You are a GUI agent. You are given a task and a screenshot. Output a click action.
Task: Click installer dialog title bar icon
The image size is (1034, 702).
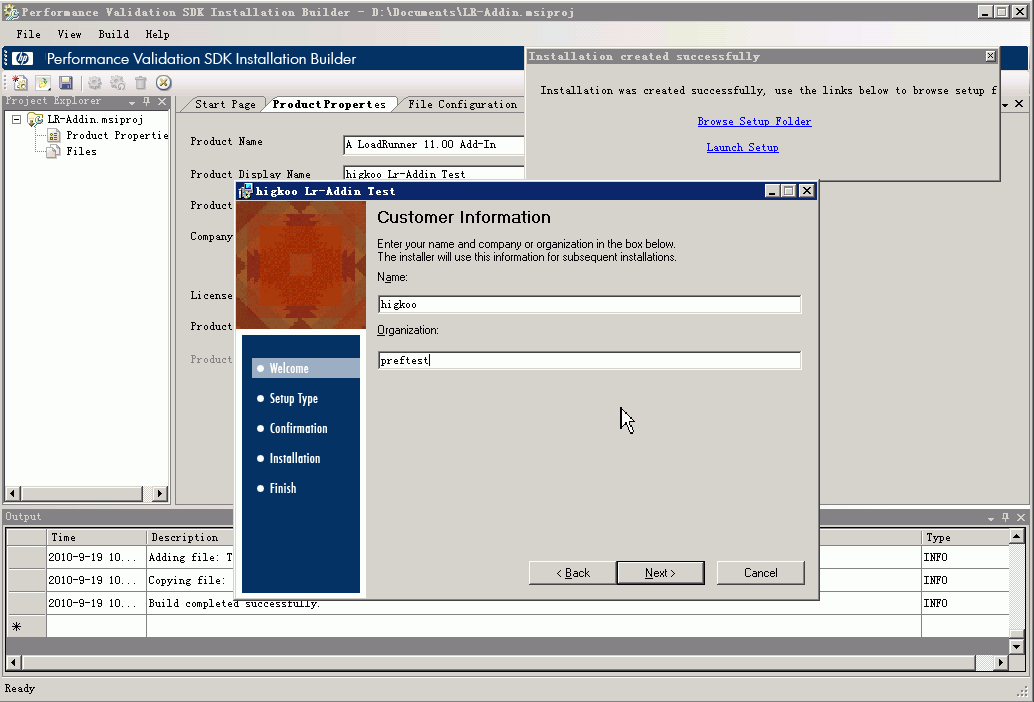coord(245,191)
